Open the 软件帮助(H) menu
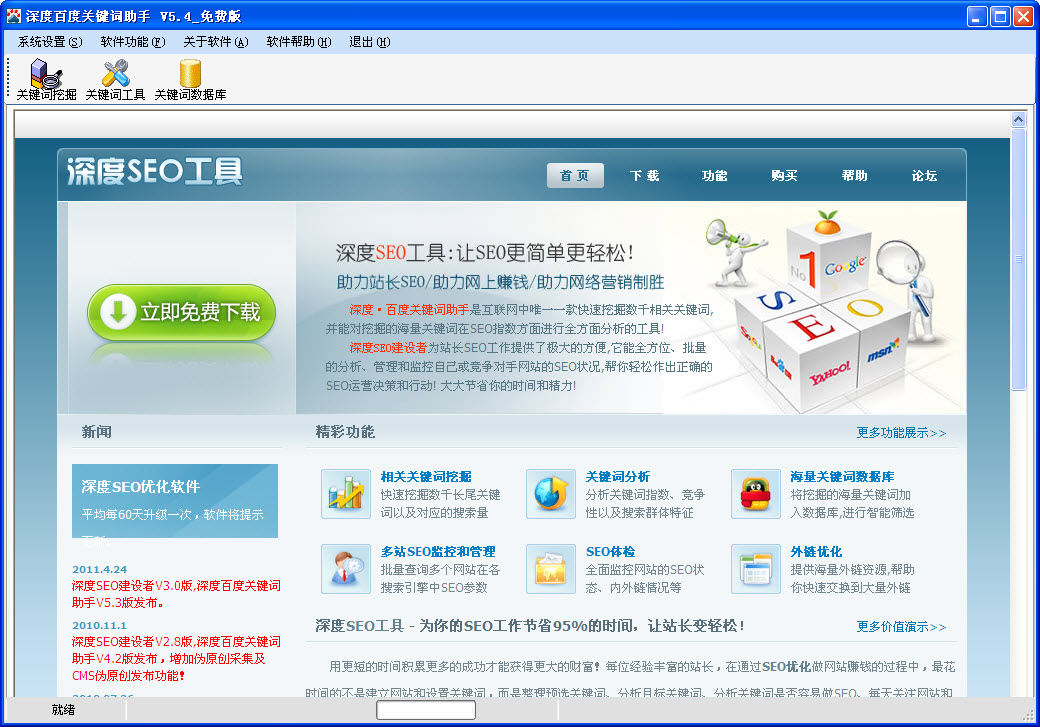The width and height of the screenshot is (1040, 727). [x=298, y=42]
